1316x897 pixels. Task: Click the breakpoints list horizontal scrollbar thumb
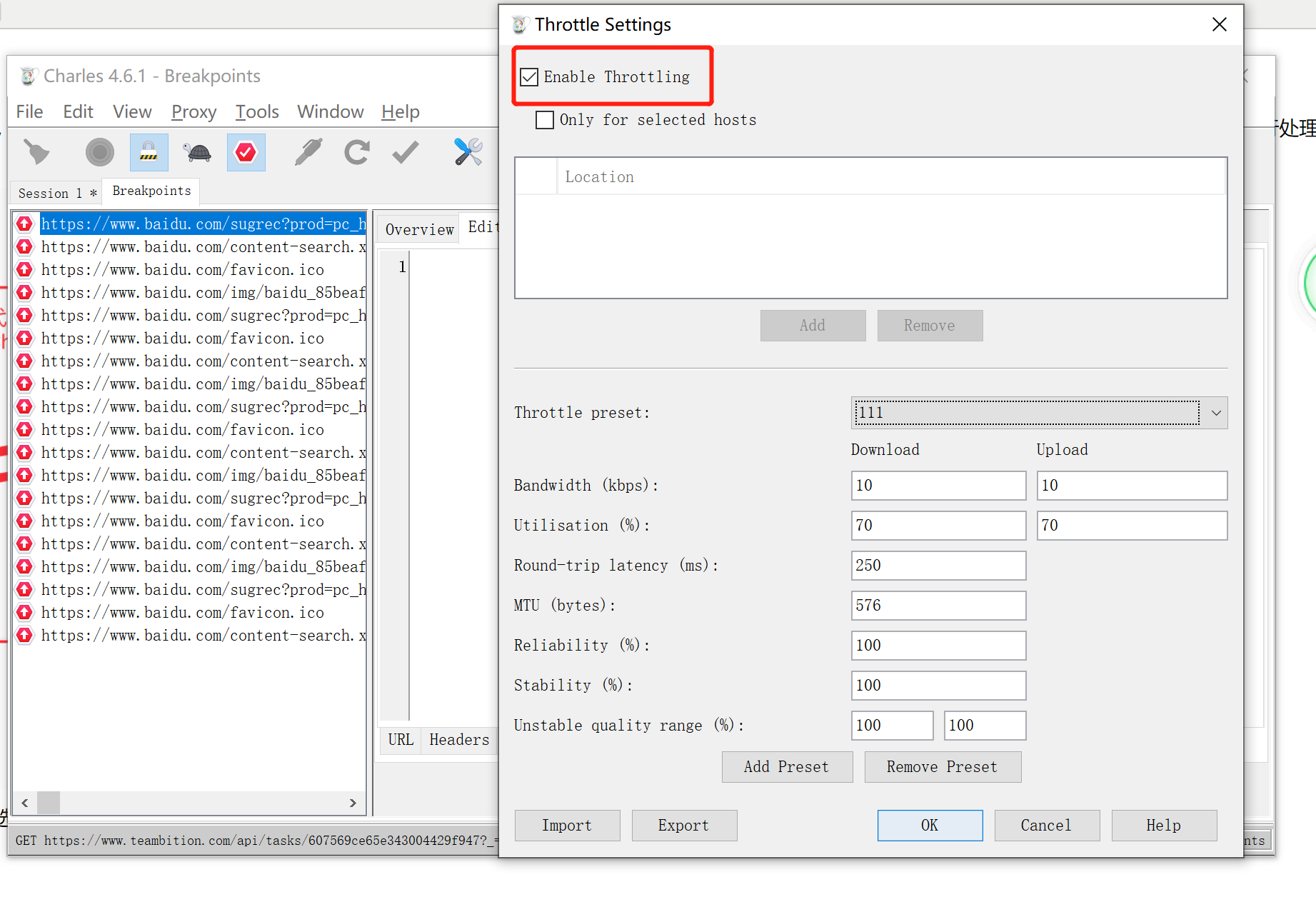(49, 803)
